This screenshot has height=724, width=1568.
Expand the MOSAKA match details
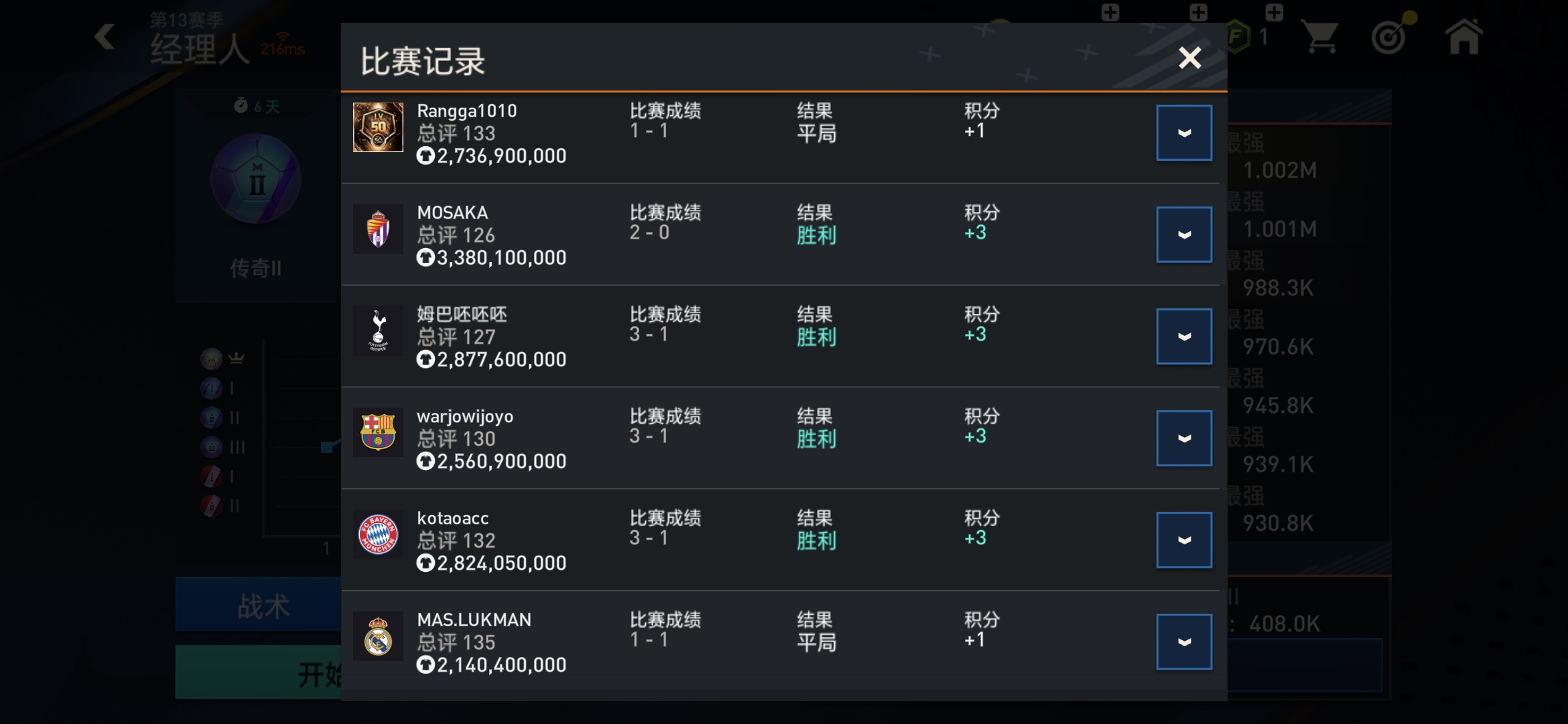click(1184, 235)
